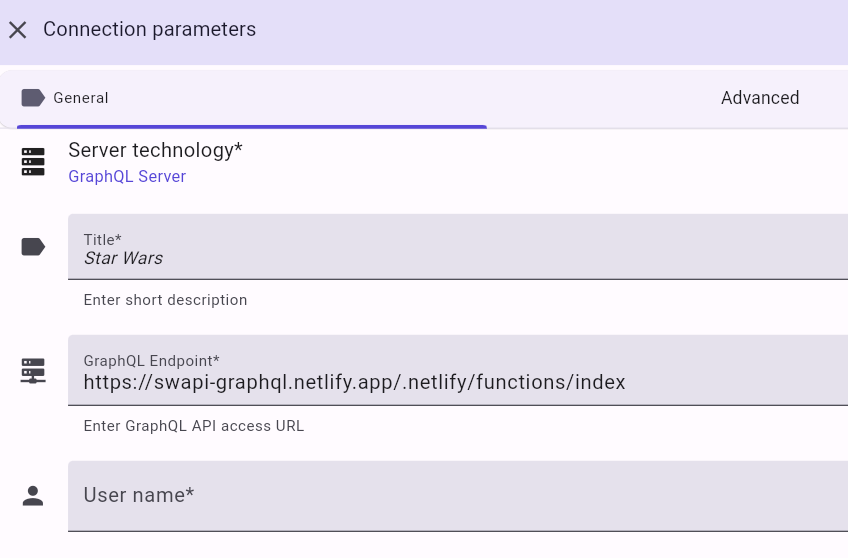Select the Star Wars title text
This screenshot has width=848, height=558.
coord(123,258)
